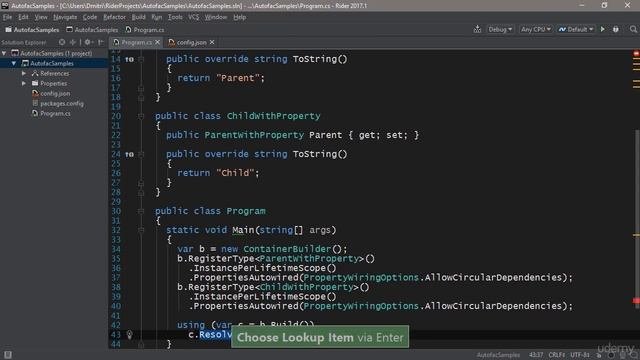
Task: Open the VCS menu
Action: (193, 17)
